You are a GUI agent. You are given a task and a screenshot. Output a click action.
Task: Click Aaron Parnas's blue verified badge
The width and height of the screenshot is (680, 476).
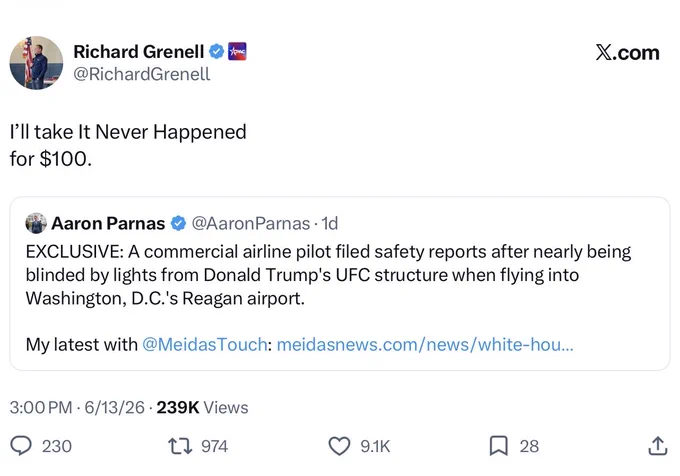178,224
